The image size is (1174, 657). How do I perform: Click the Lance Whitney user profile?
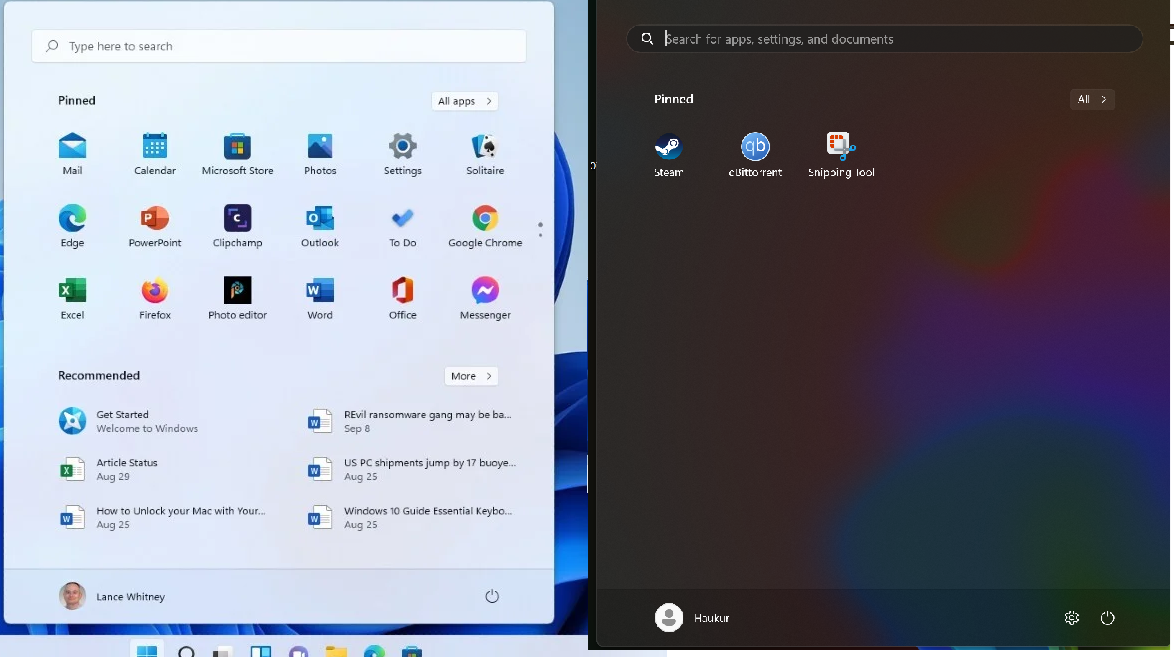pyautogui.click(x=112, y=596)
